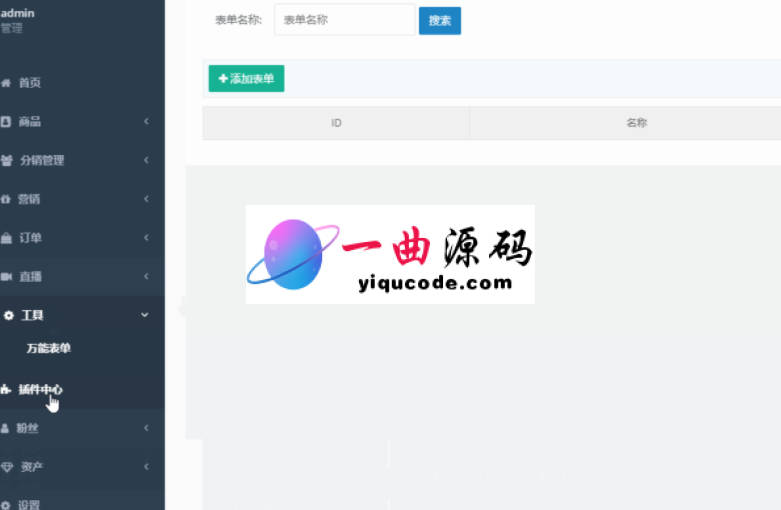
Task: Open the 设置 menu label
Action: click(x=29, y=505)
